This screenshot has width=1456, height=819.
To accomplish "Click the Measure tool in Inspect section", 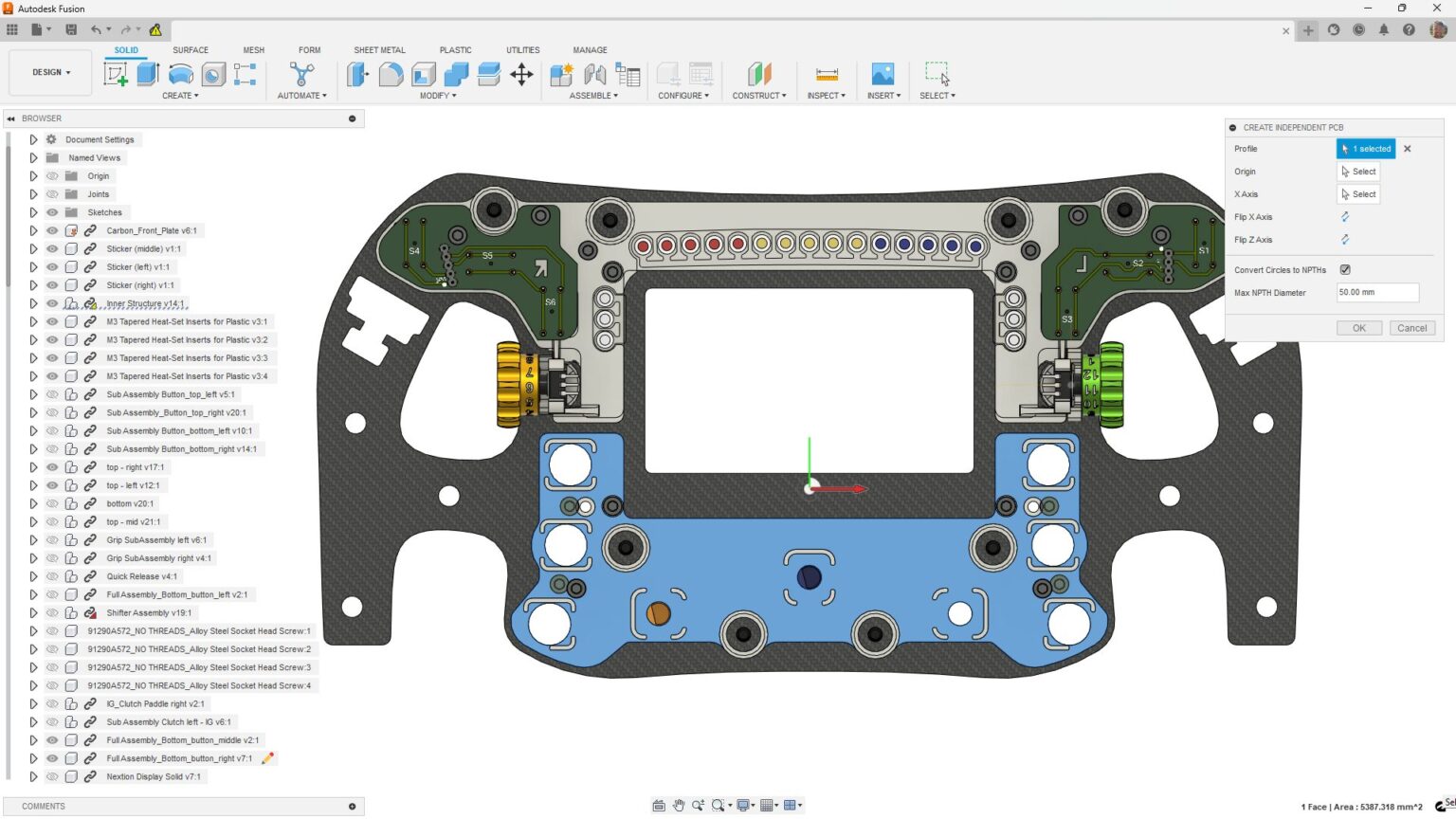I will pyautogui.click(x=826, y=74).
